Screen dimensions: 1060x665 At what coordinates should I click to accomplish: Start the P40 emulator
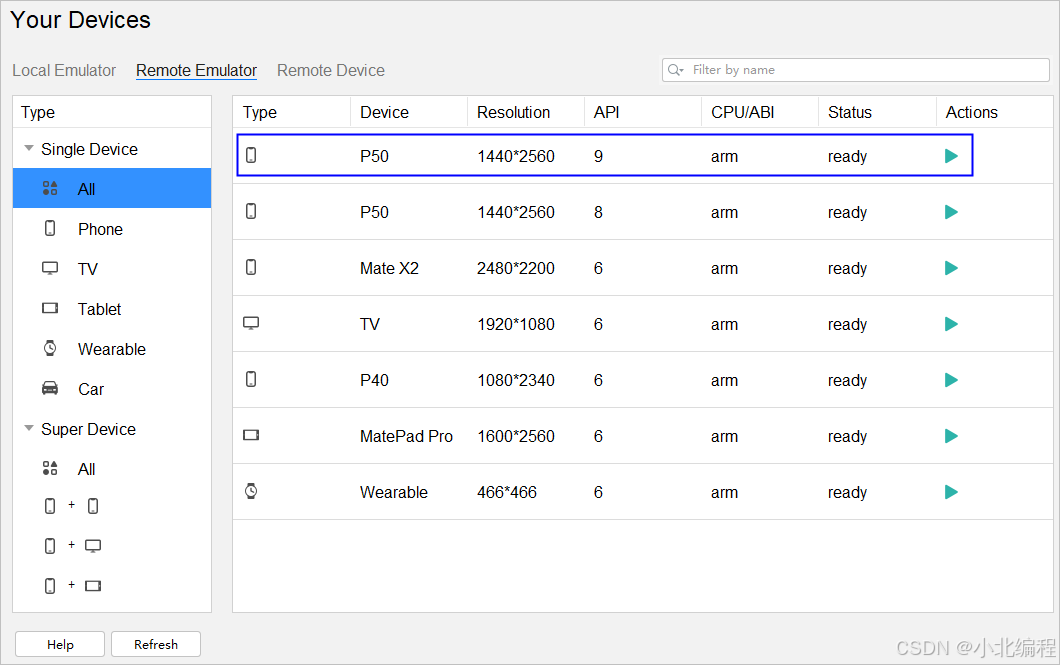[951, 380]
